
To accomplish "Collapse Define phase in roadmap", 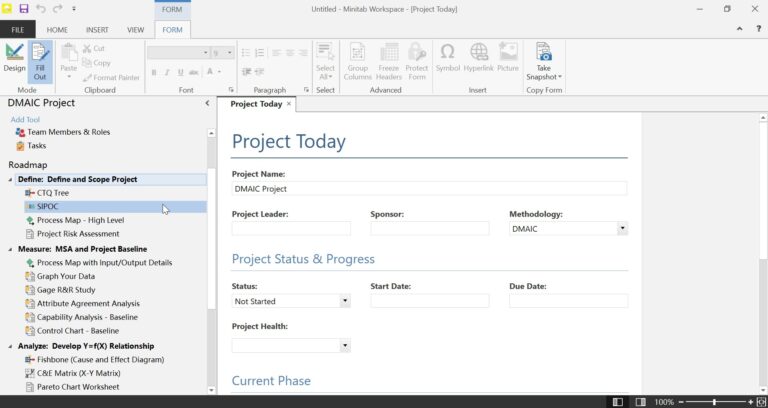I will 10,180.
